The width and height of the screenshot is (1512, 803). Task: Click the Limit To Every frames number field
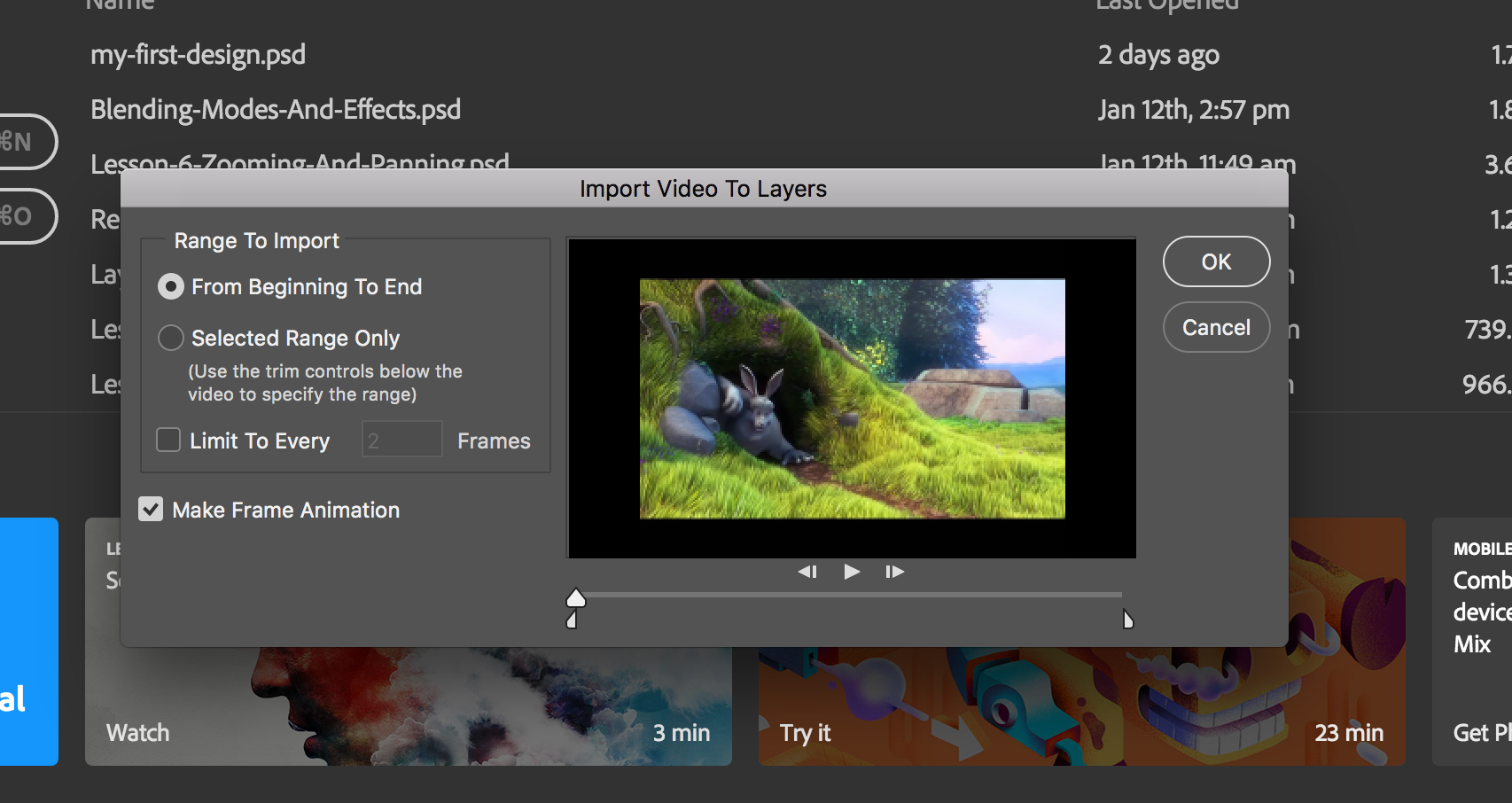pyautogui.click(x=401, y=440)
